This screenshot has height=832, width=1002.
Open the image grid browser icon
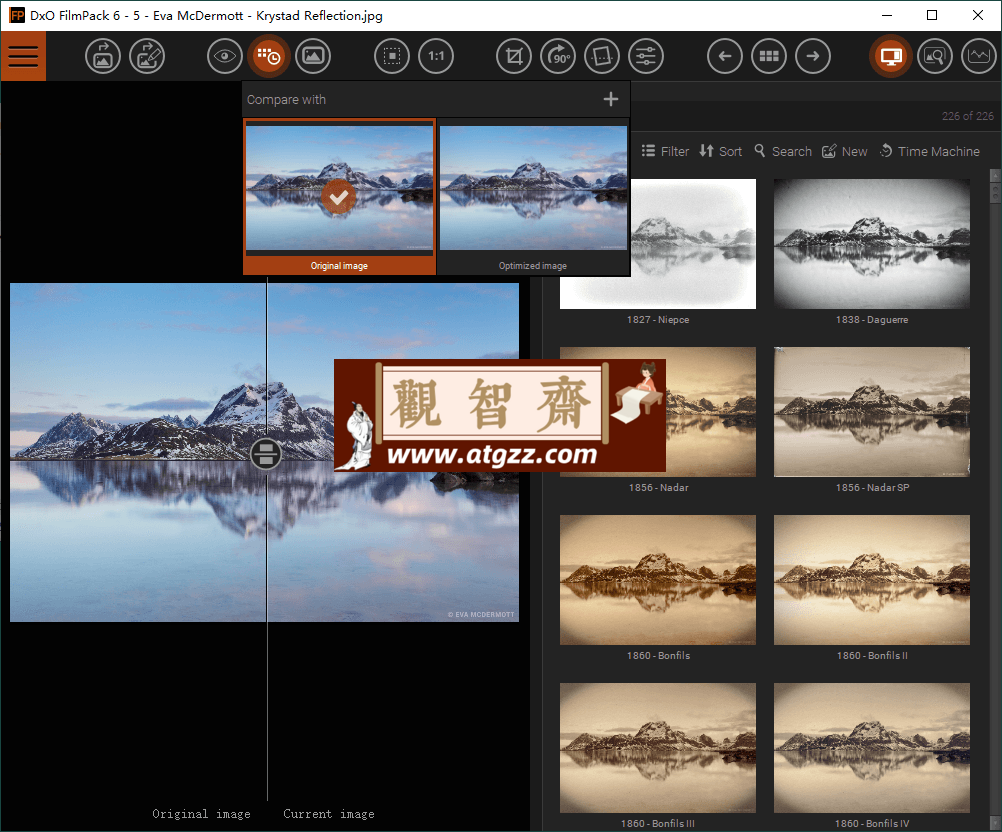coord(769,56)
